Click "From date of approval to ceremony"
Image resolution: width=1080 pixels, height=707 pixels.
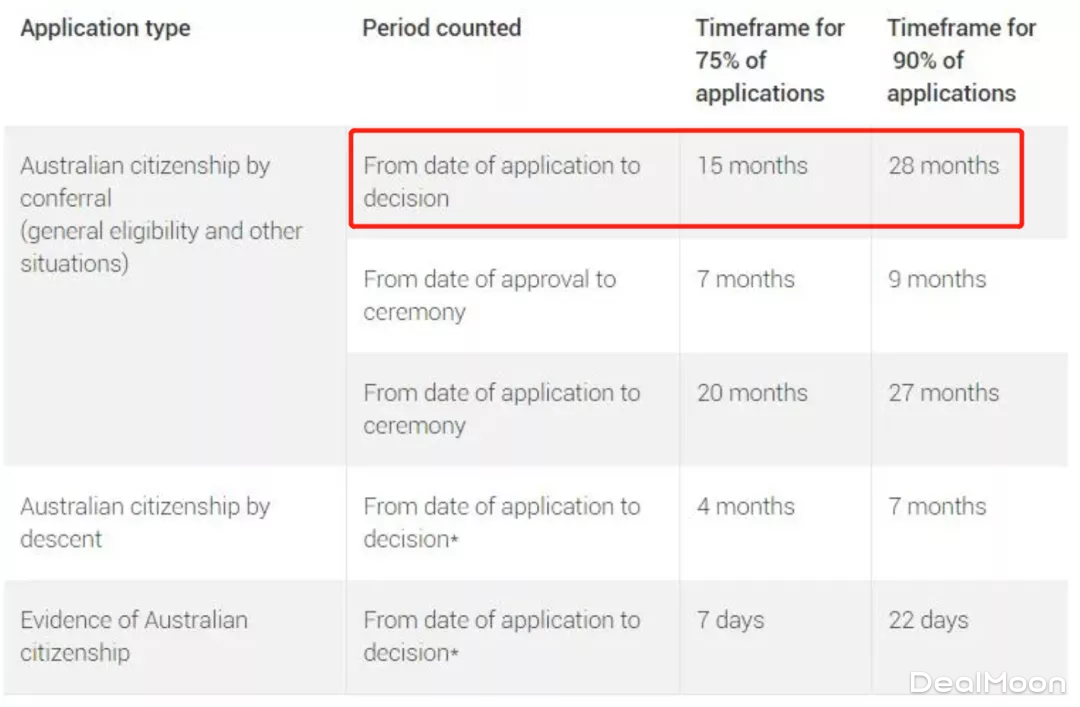(489, 295)
